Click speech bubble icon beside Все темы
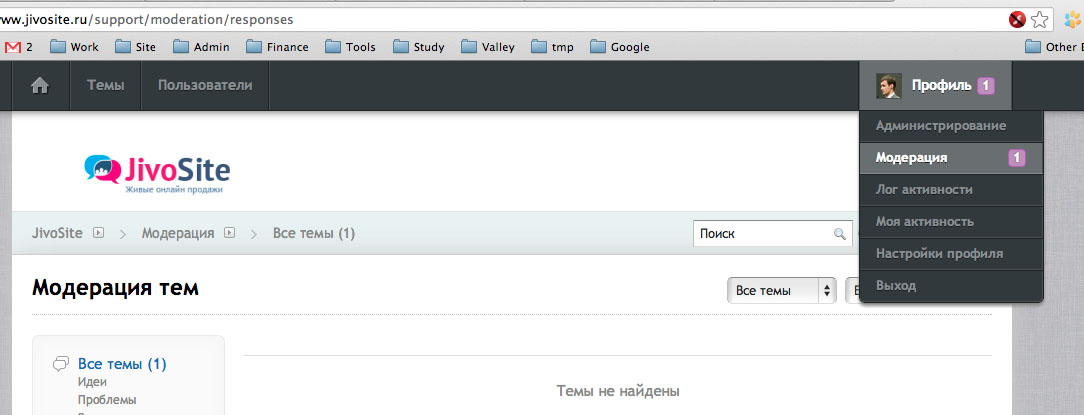The height and width of the screenshot is (415, 1084). pos(61,364)
